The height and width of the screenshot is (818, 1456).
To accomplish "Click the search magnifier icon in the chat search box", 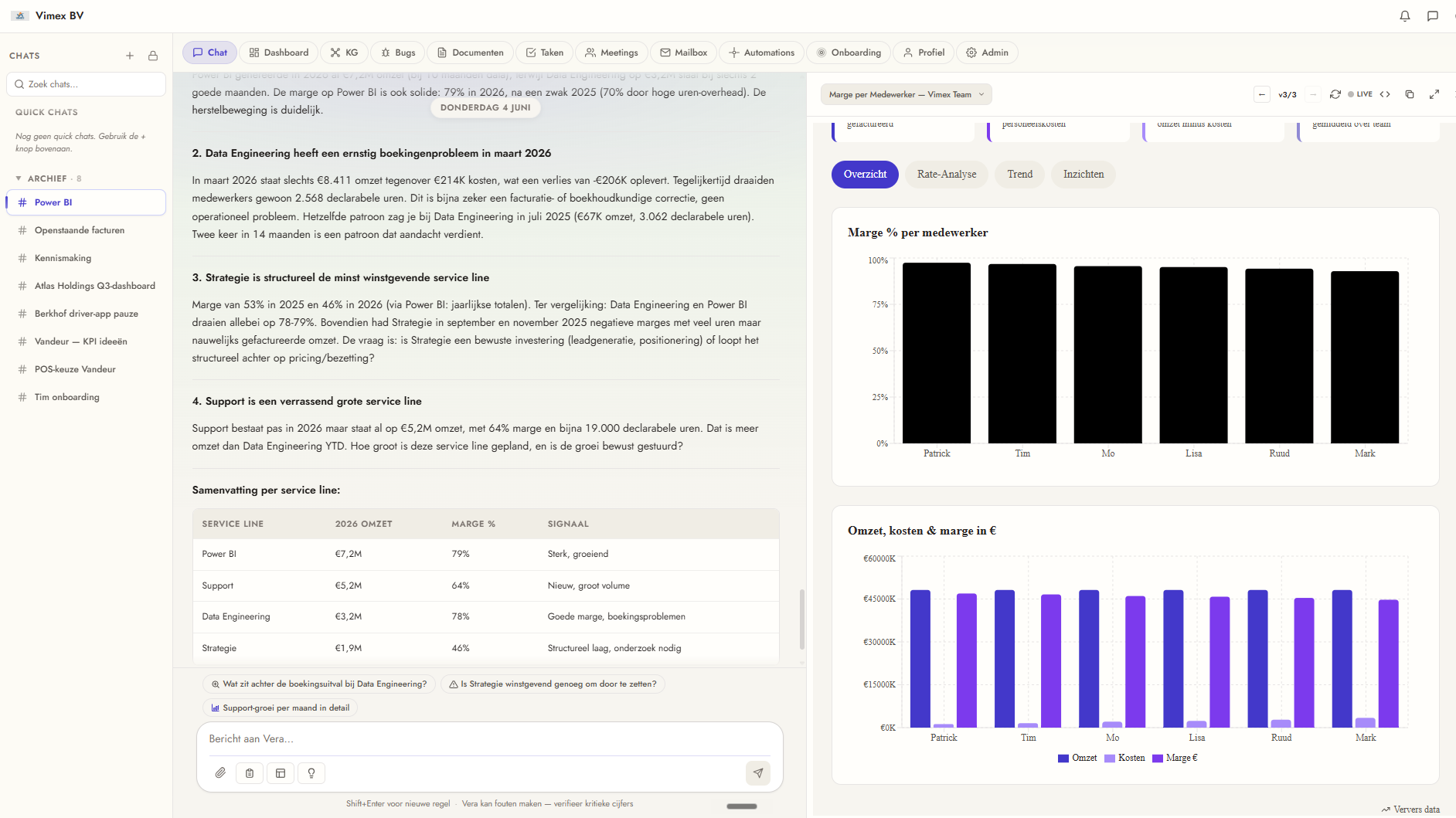I will [19, 84].
